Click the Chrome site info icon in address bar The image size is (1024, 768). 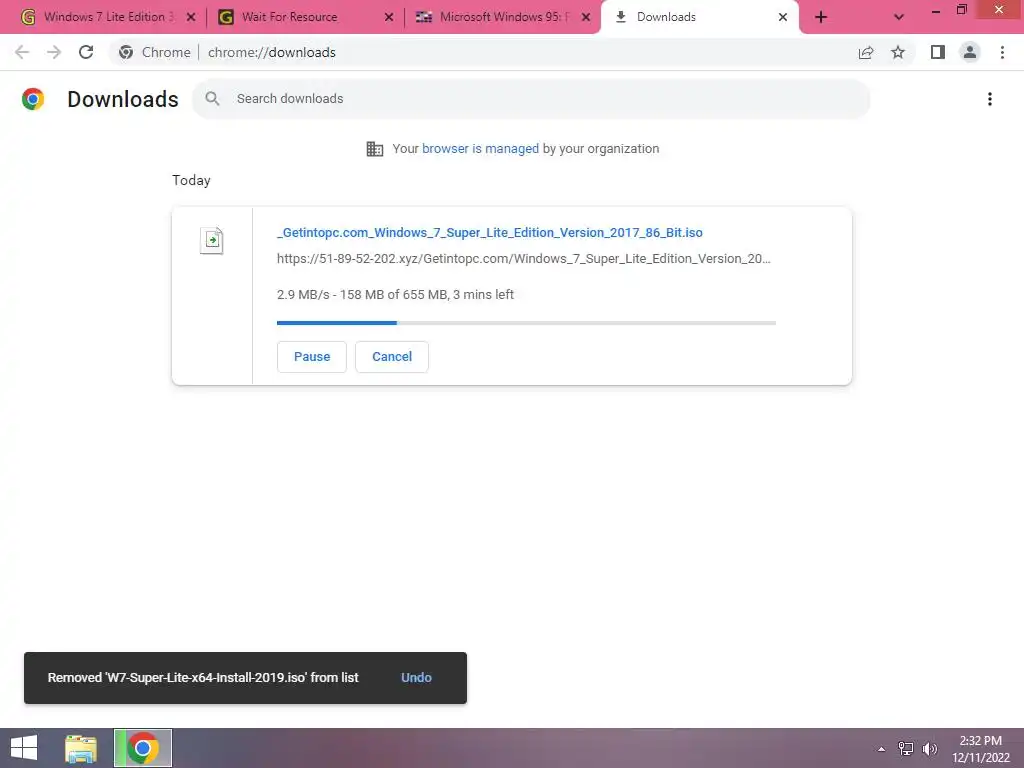point(126,52)
